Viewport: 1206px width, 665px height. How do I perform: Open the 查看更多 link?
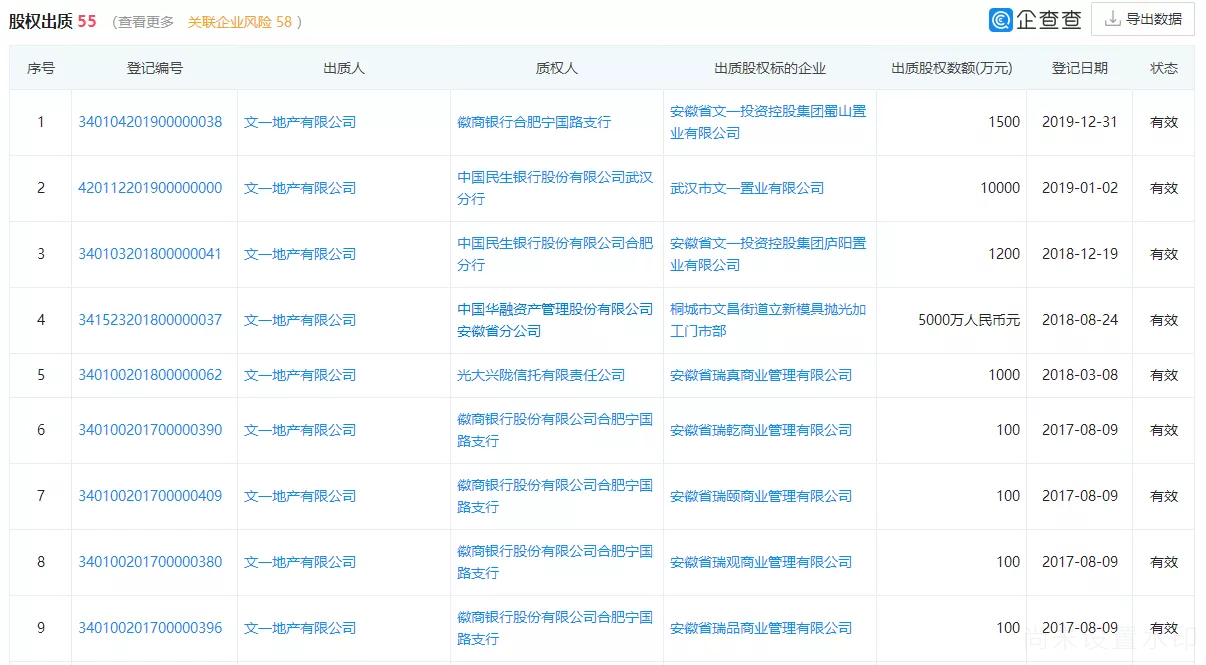click(145, 21)
